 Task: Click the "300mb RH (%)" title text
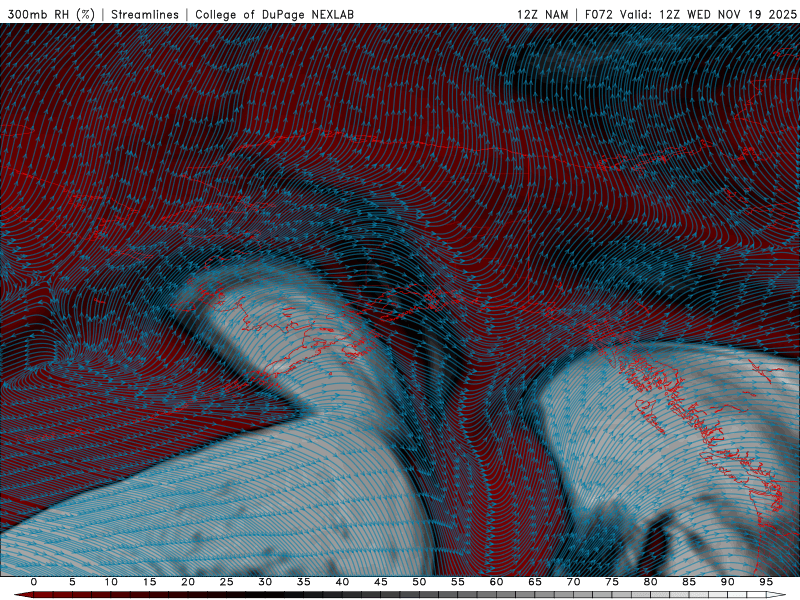tap(52, 14)
